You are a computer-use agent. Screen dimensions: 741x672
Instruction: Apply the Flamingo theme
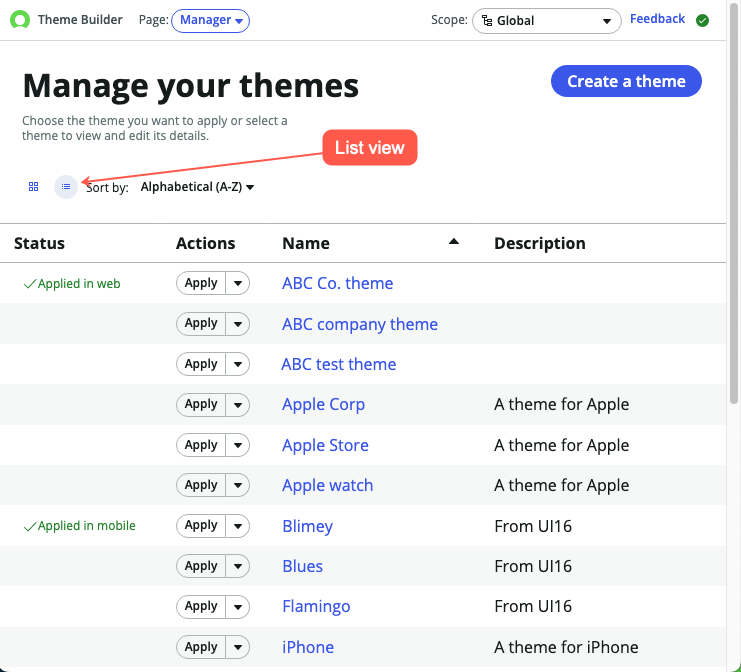[201, 607]
